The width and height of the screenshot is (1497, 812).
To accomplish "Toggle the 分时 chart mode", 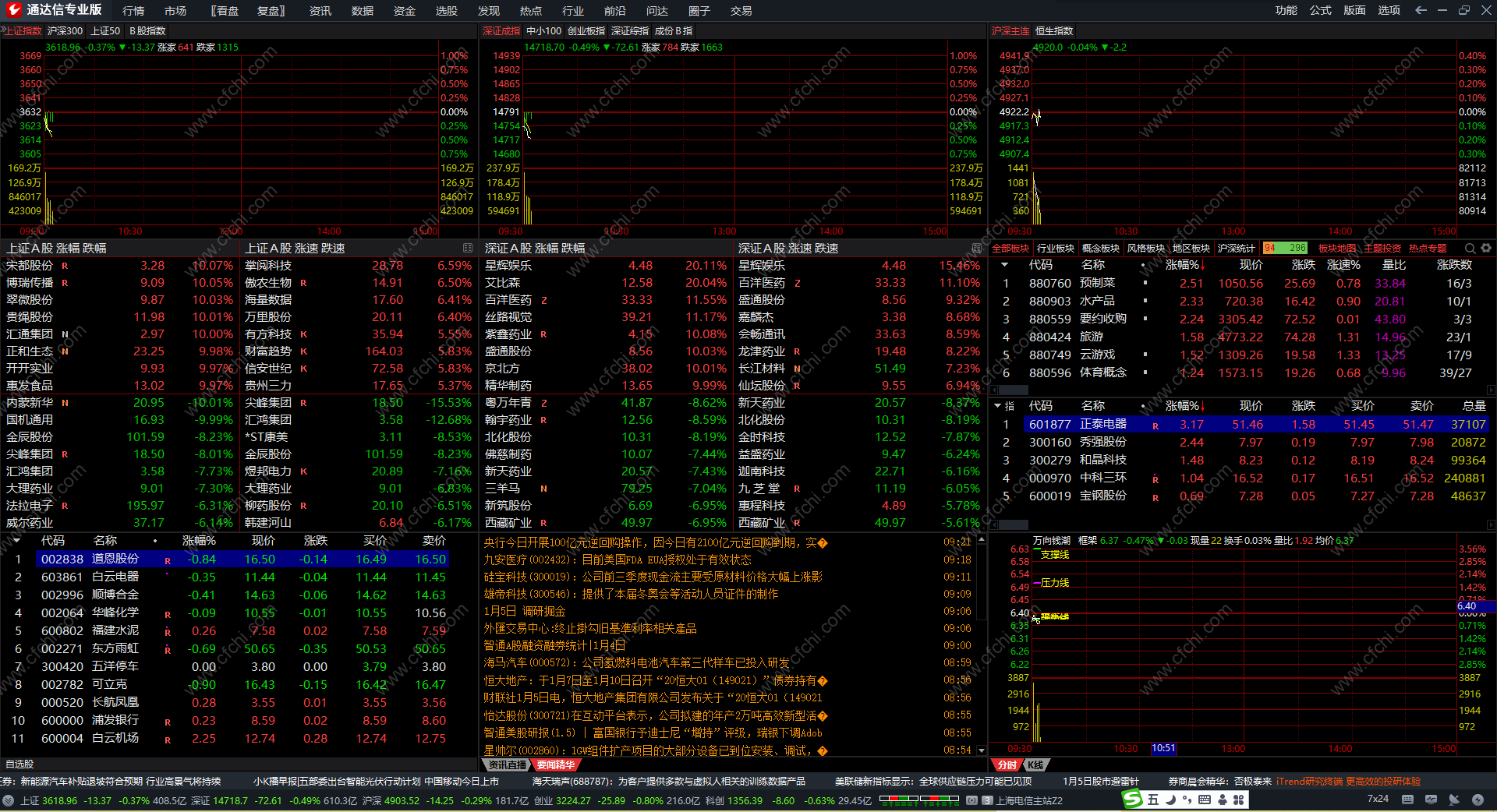I will pos(1007,765).
